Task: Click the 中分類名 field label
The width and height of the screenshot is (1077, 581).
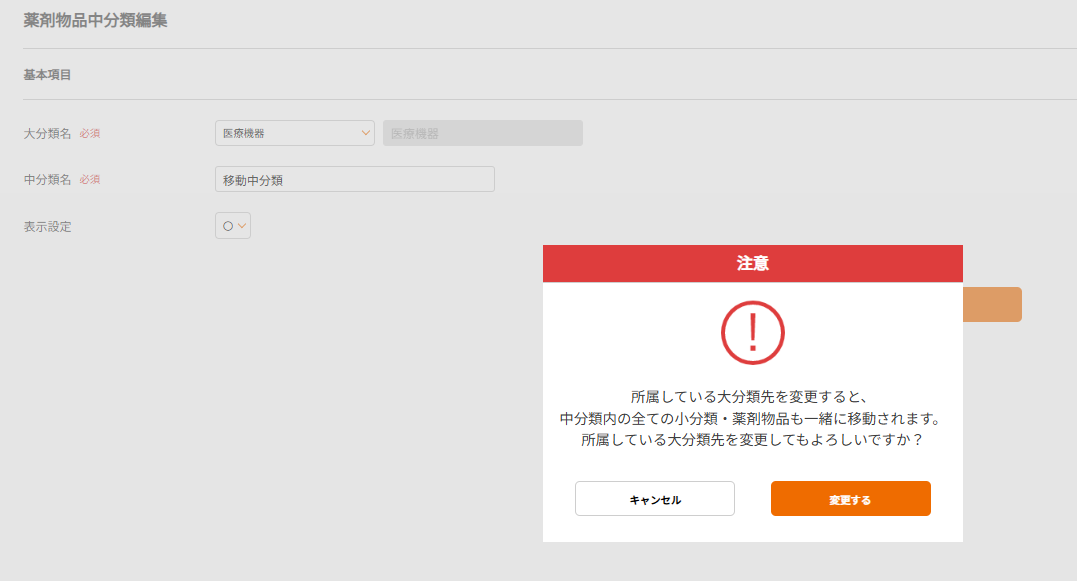Action: coord(47,180)
